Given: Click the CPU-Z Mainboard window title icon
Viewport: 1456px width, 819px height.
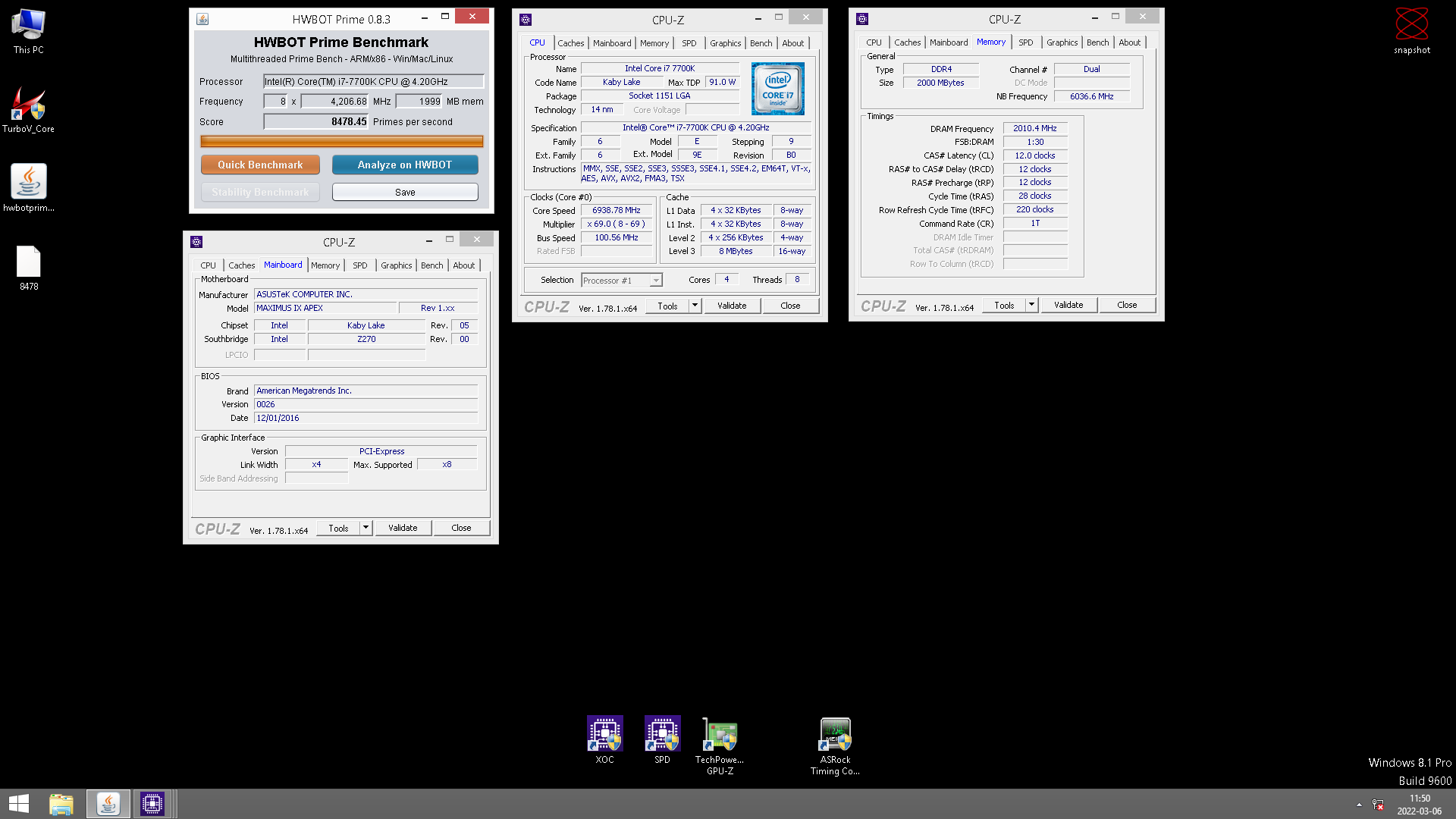Looking at the screenshot, I should [196, 242].
